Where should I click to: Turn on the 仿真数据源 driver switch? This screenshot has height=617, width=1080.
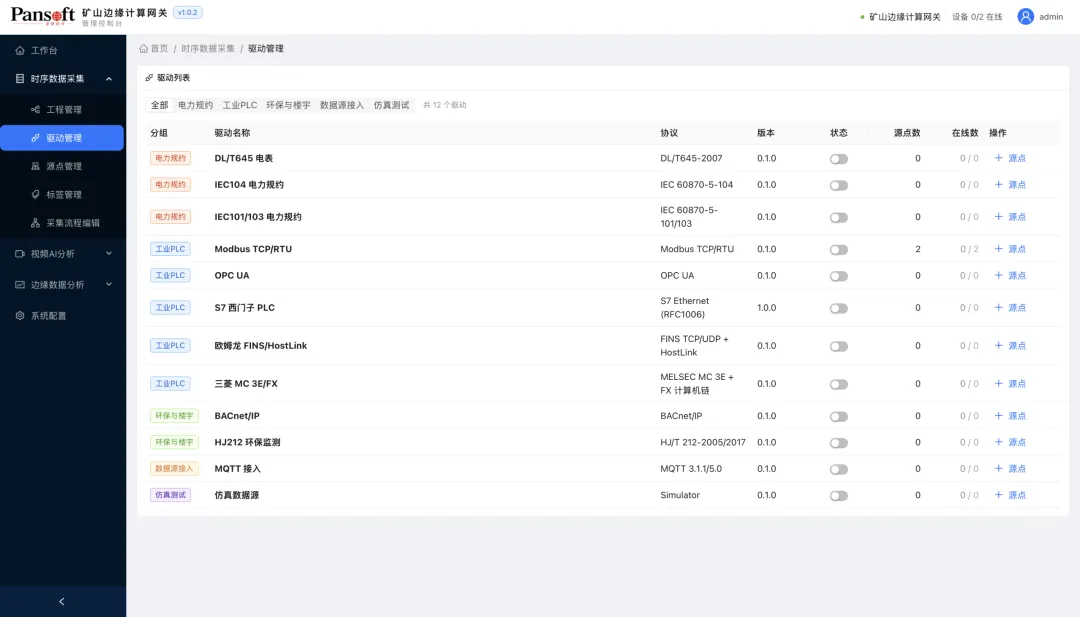(x=838, y=496)
